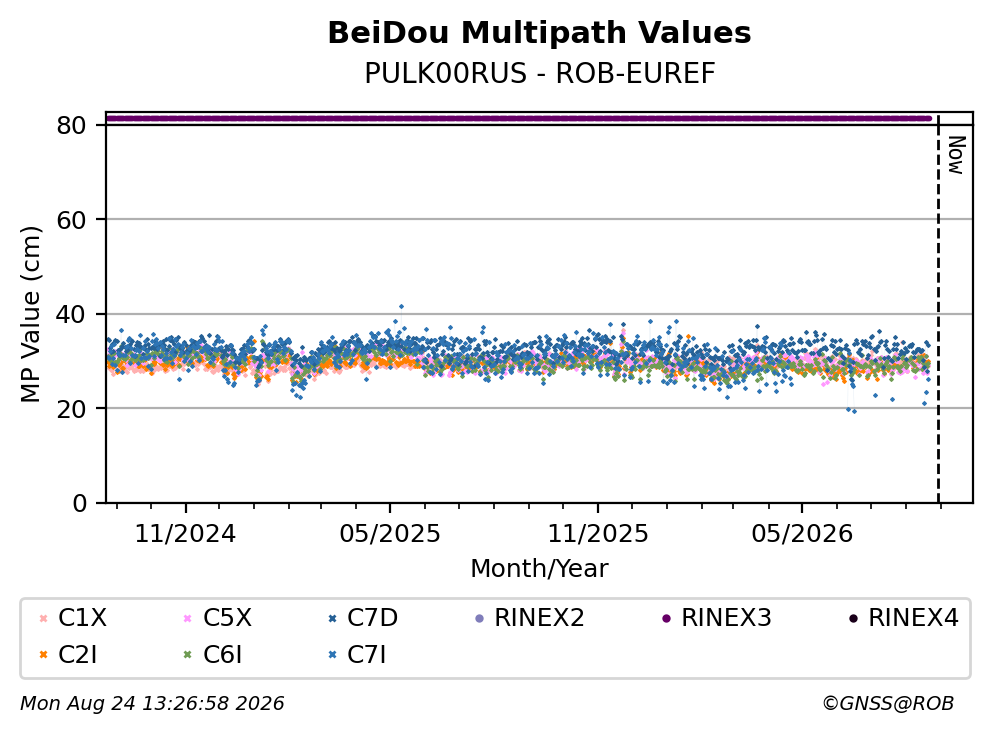Image resolution: width=993 pixels, height=734 pixels.
Task: Click the 05/2026 x-axis tick label
Action: point(802,534)
